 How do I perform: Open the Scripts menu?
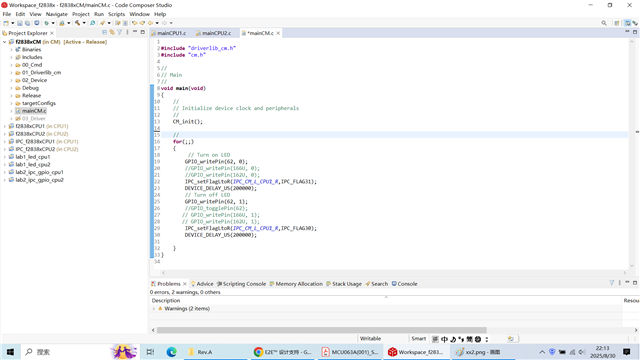pyautogui.click(x=116, y=14)
